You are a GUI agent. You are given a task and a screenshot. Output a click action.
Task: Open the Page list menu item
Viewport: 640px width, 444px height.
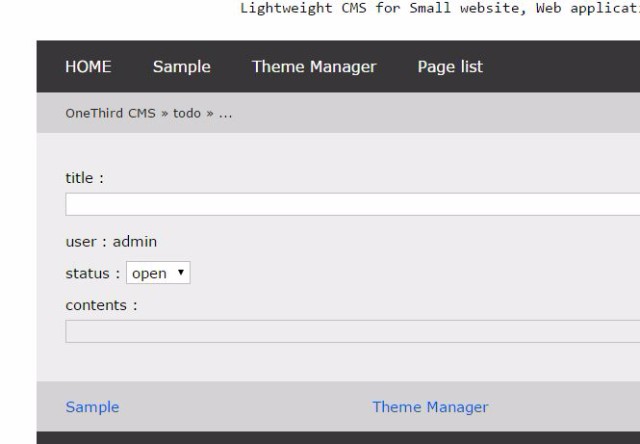(x=450, y=67)
